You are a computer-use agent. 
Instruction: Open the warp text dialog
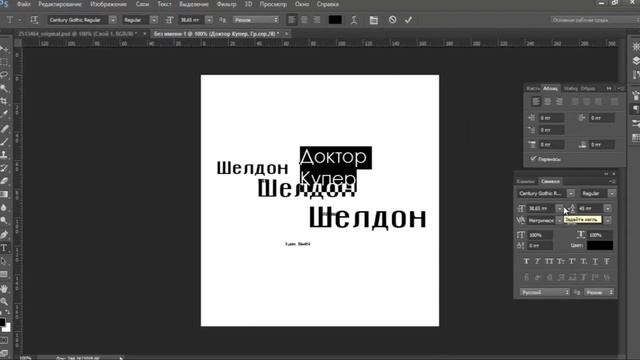click(x=354, y=20)
